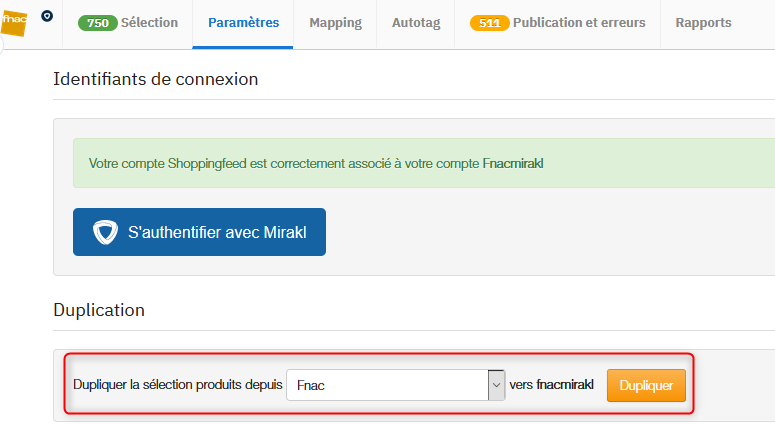This screenshot has height=430, width=775.
Task: Click the 'vers fnacmirakl' destination text
Action: (x=551, y=385)
